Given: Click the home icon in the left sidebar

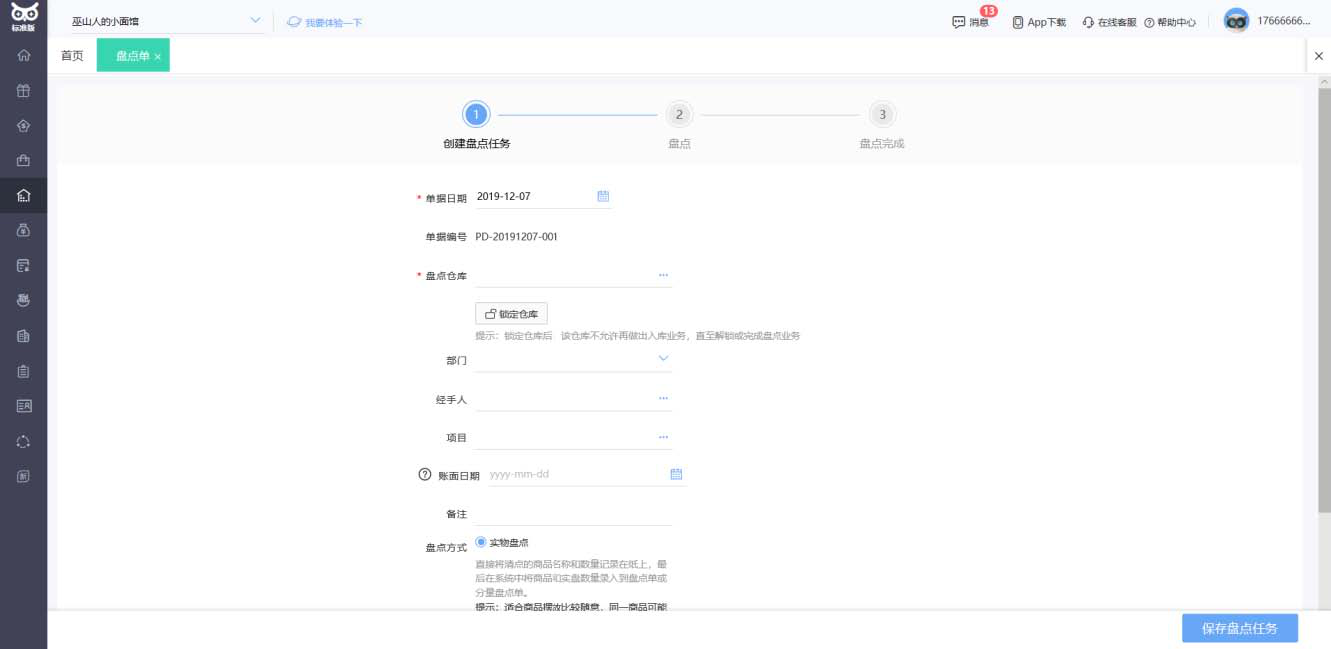Looking at the screenshot, I should tap(23, 56).
